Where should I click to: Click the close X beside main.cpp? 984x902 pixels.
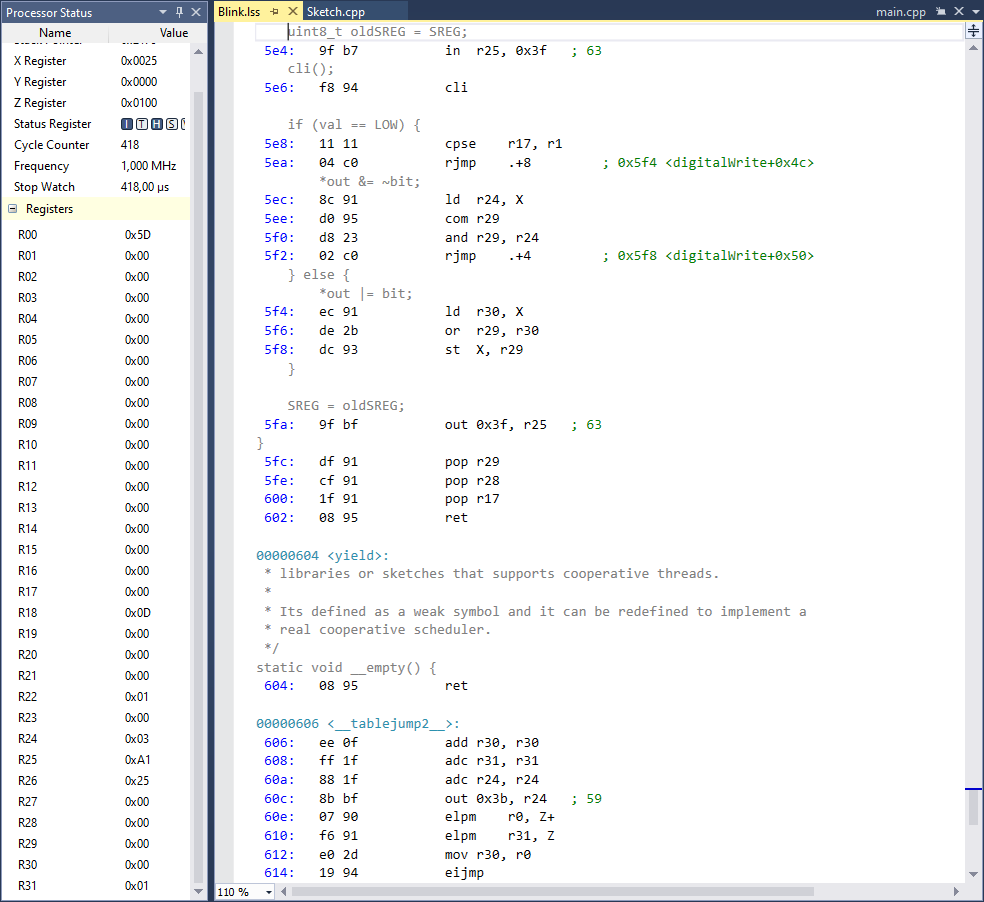958,12
